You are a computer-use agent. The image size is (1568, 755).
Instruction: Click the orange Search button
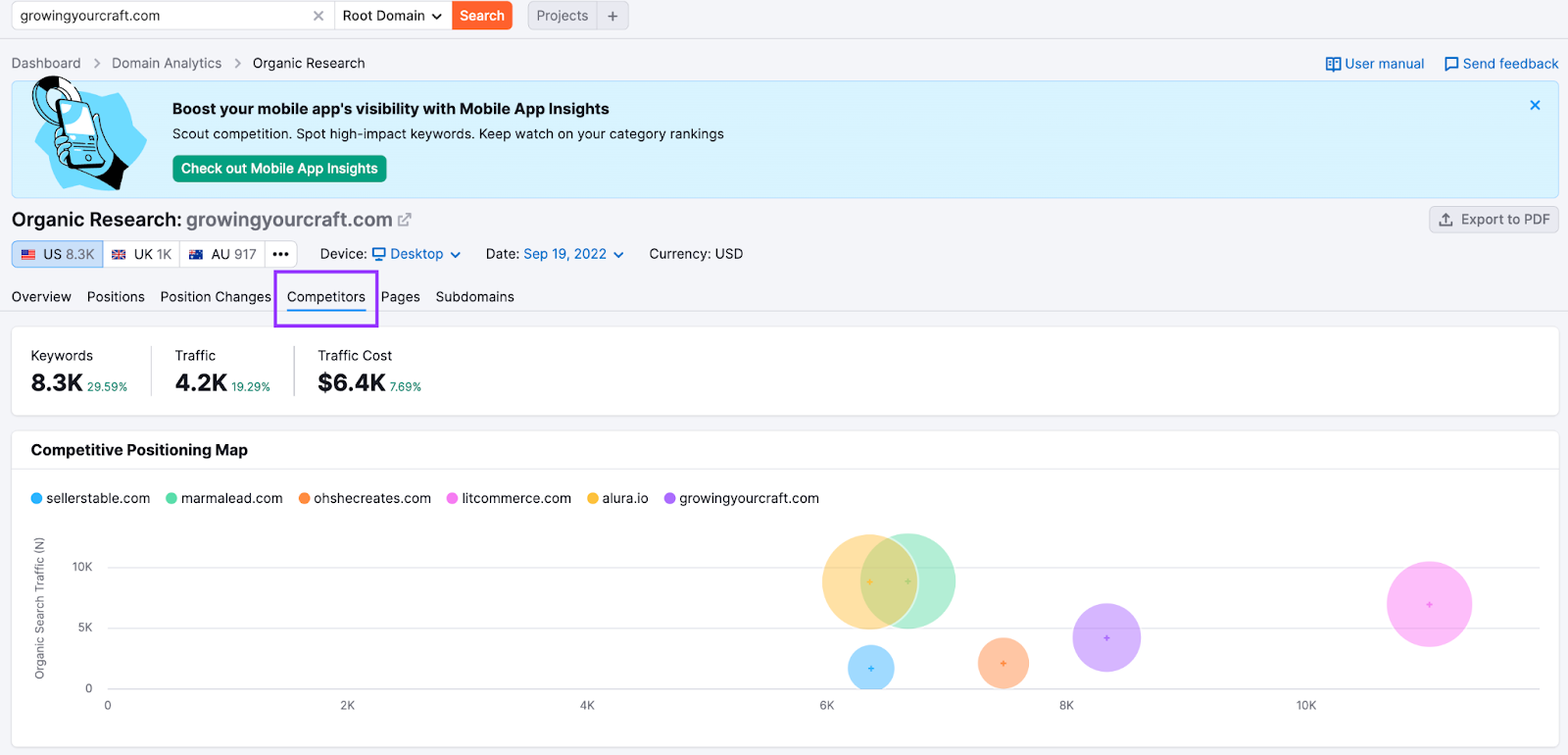coord(482,16)
